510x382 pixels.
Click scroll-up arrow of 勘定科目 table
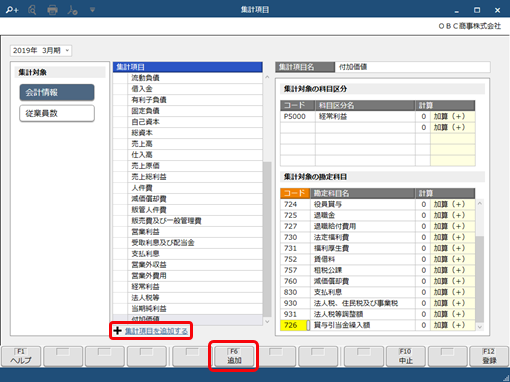480,203
